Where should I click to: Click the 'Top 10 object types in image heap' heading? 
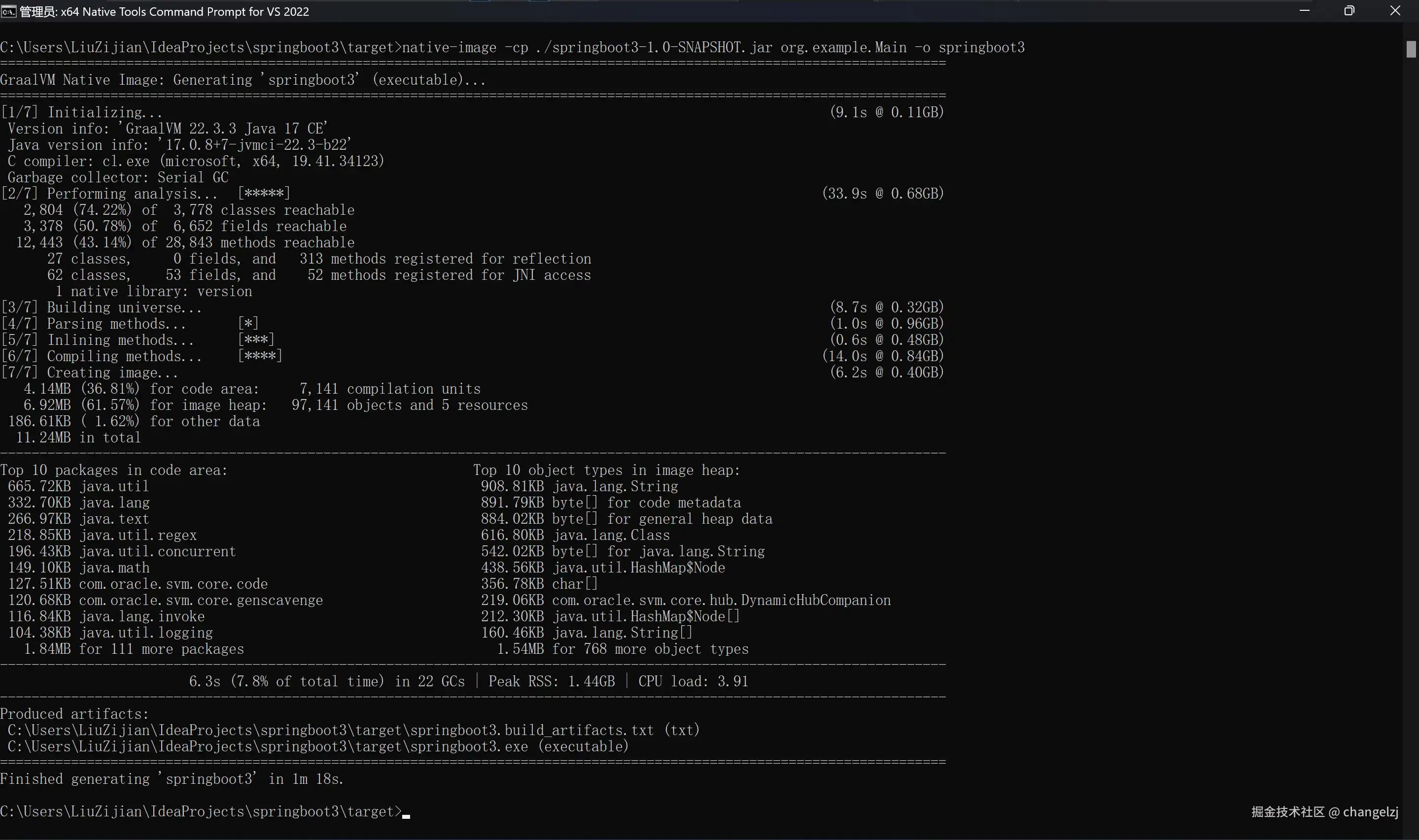tap(606, 470)
